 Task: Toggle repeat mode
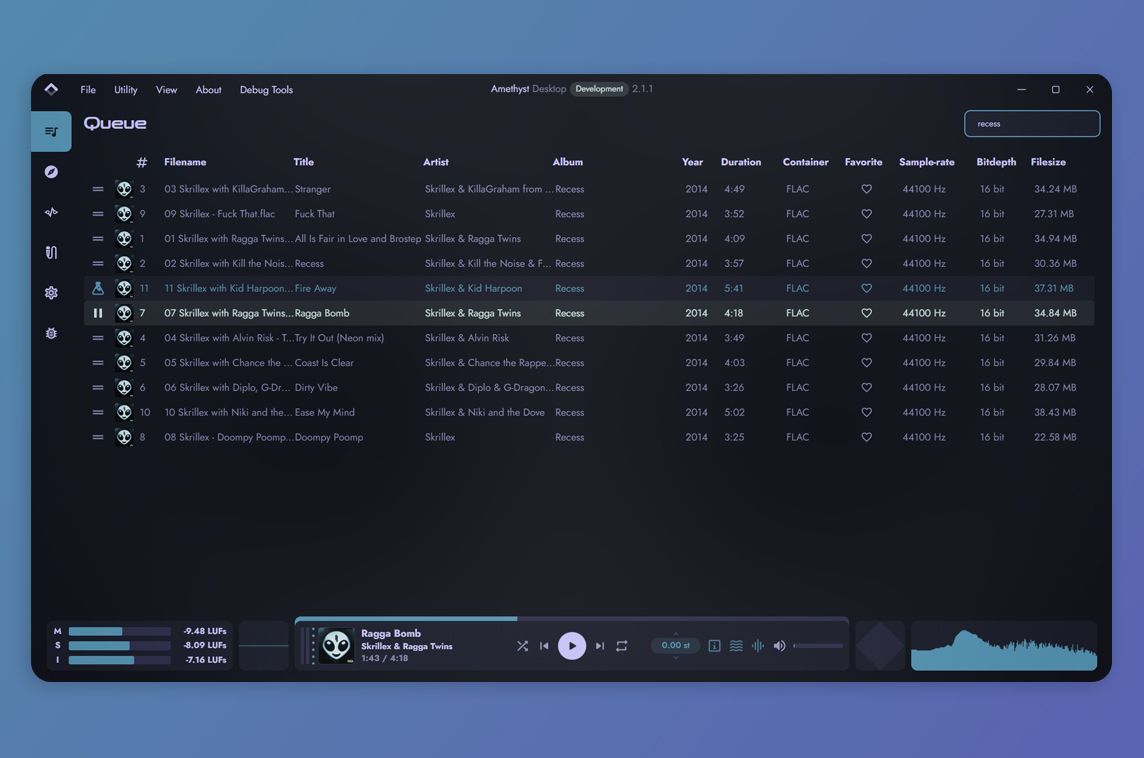pos(622,646)
